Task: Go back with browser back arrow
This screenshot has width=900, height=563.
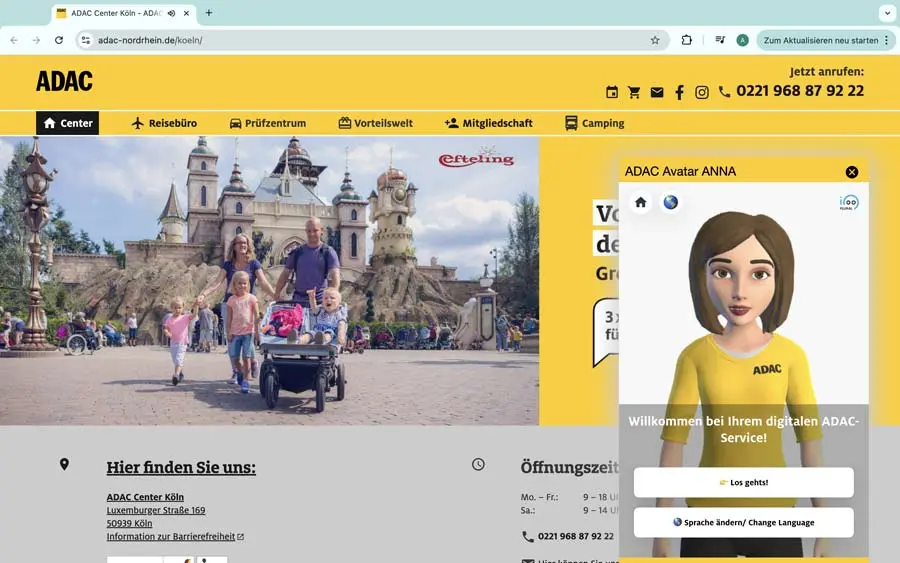Action: pyautogui.click(x=14, y=40)
